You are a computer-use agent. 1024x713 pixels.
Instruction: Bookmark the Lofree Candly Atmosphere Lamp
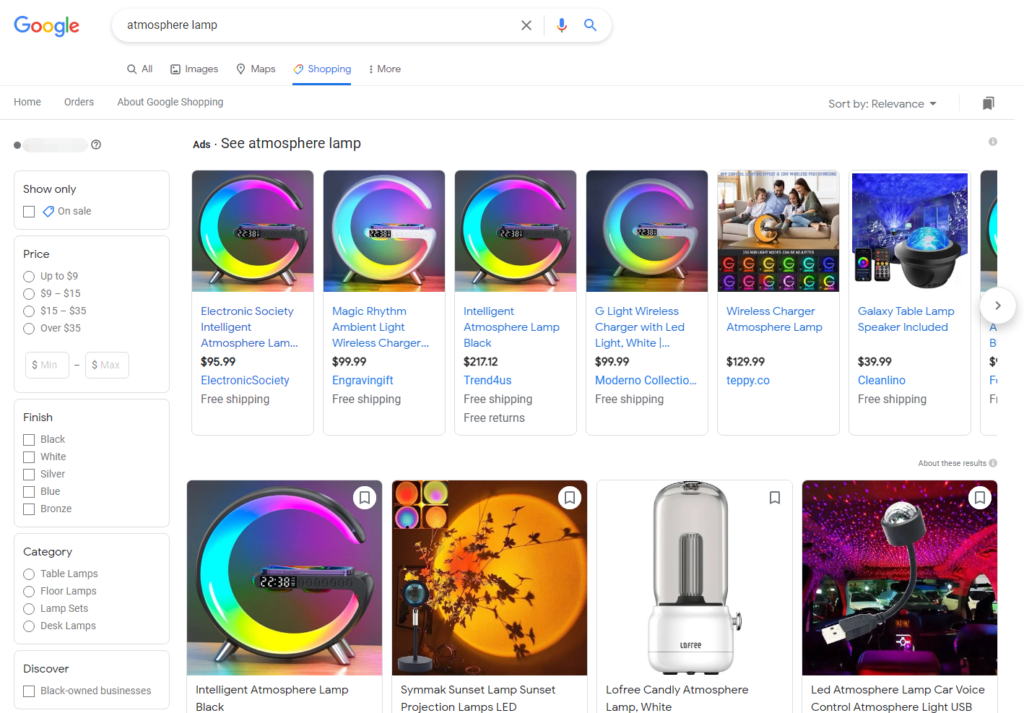click(775, 498)
